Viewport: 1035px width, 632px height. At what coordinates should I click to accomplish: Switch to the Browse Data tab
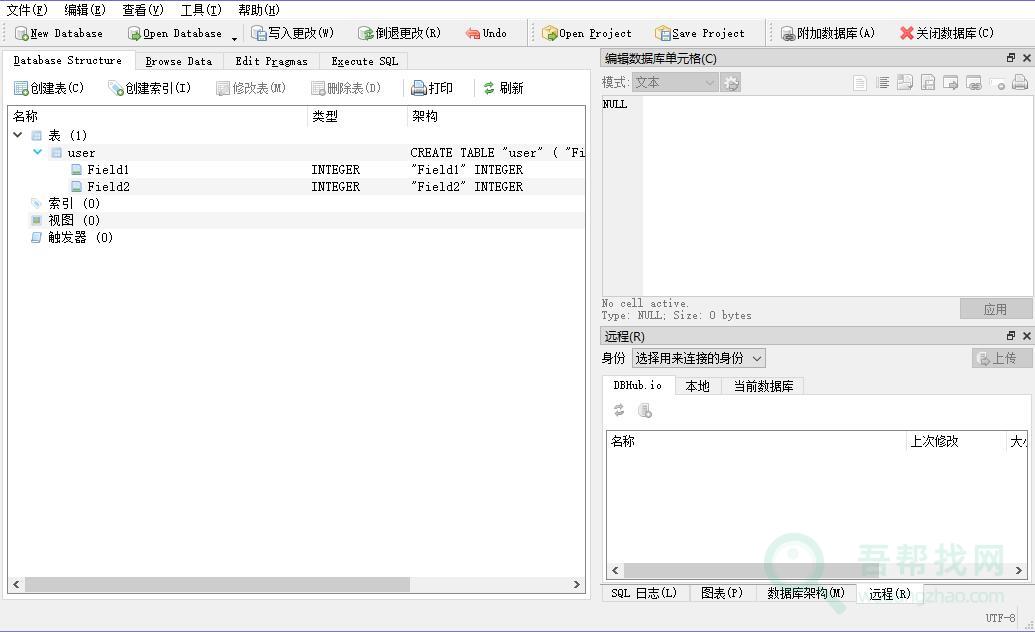[x=178, y=61]
